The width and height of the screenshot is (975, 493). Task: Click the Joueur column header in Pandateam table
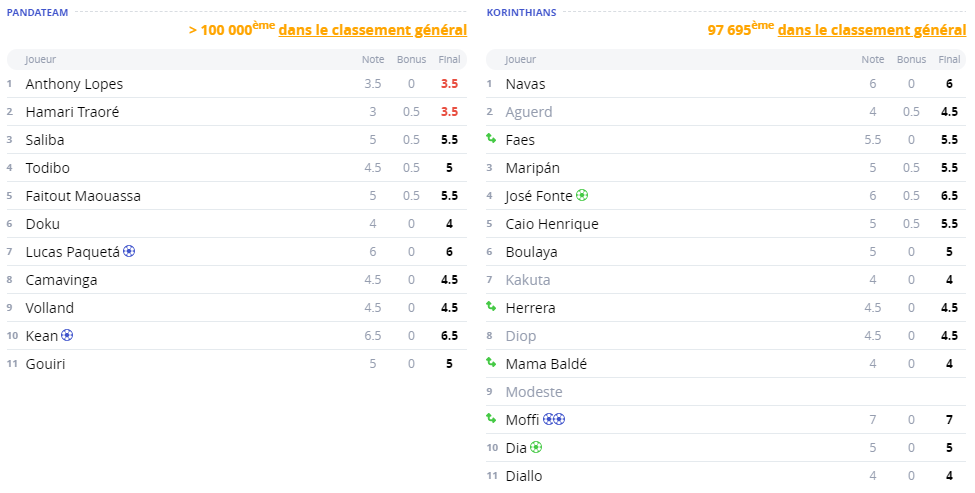coord(41,60)
